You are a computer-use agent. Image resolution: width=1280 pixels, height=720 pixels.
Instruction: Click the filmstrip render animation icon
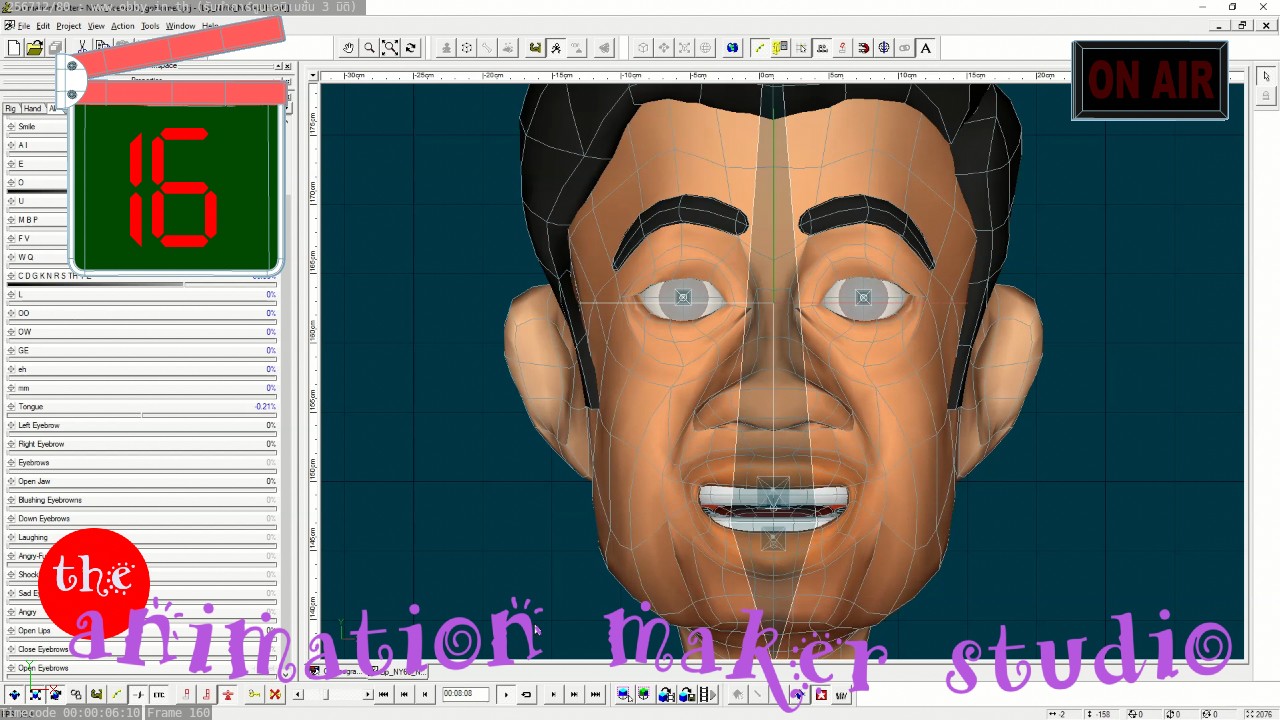pyautogui.click(x=708, y=694)
